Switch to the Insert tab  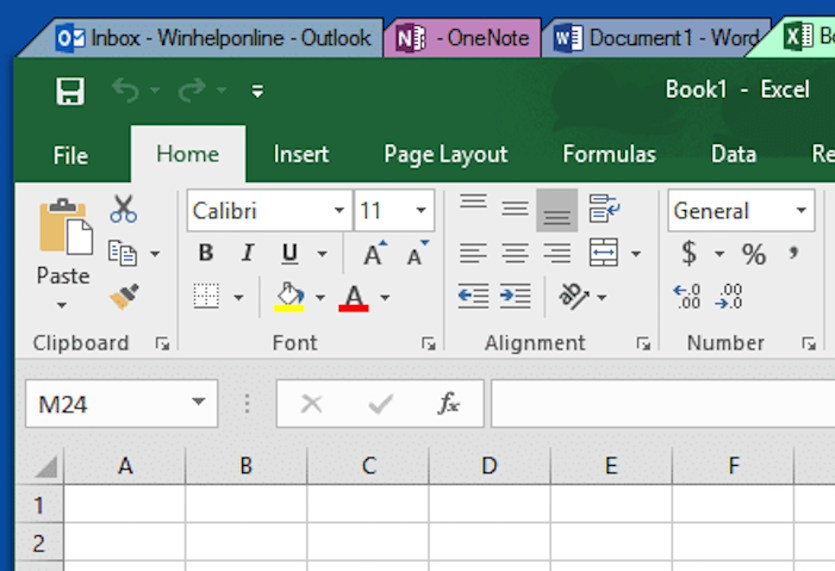point(301,154)
